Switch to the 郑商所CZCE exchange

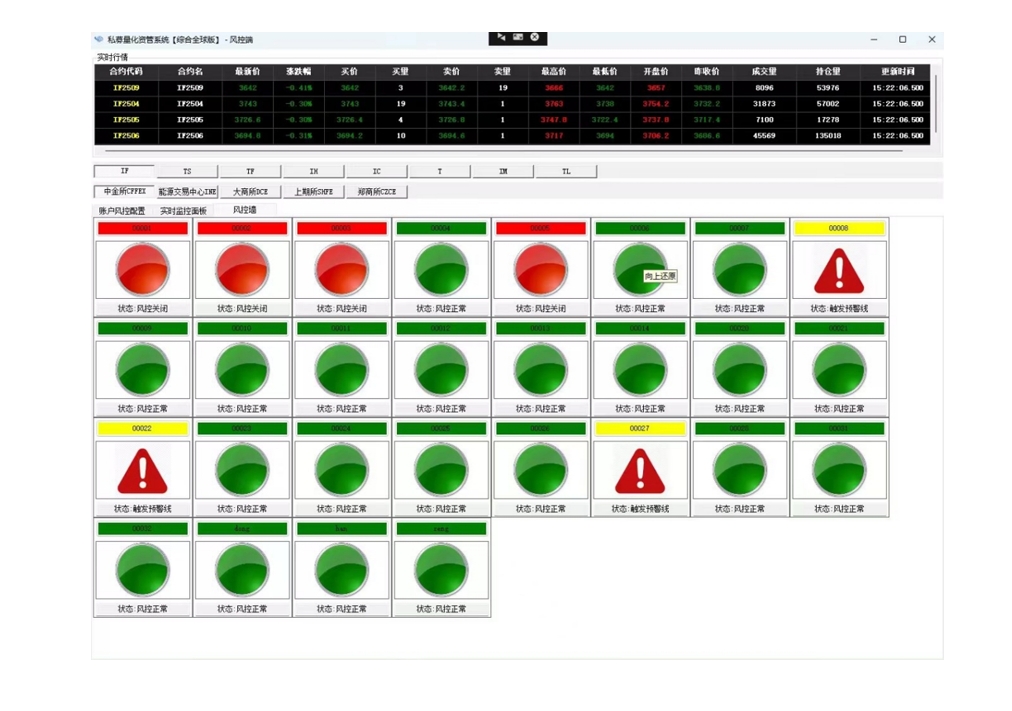click(377, 192)
